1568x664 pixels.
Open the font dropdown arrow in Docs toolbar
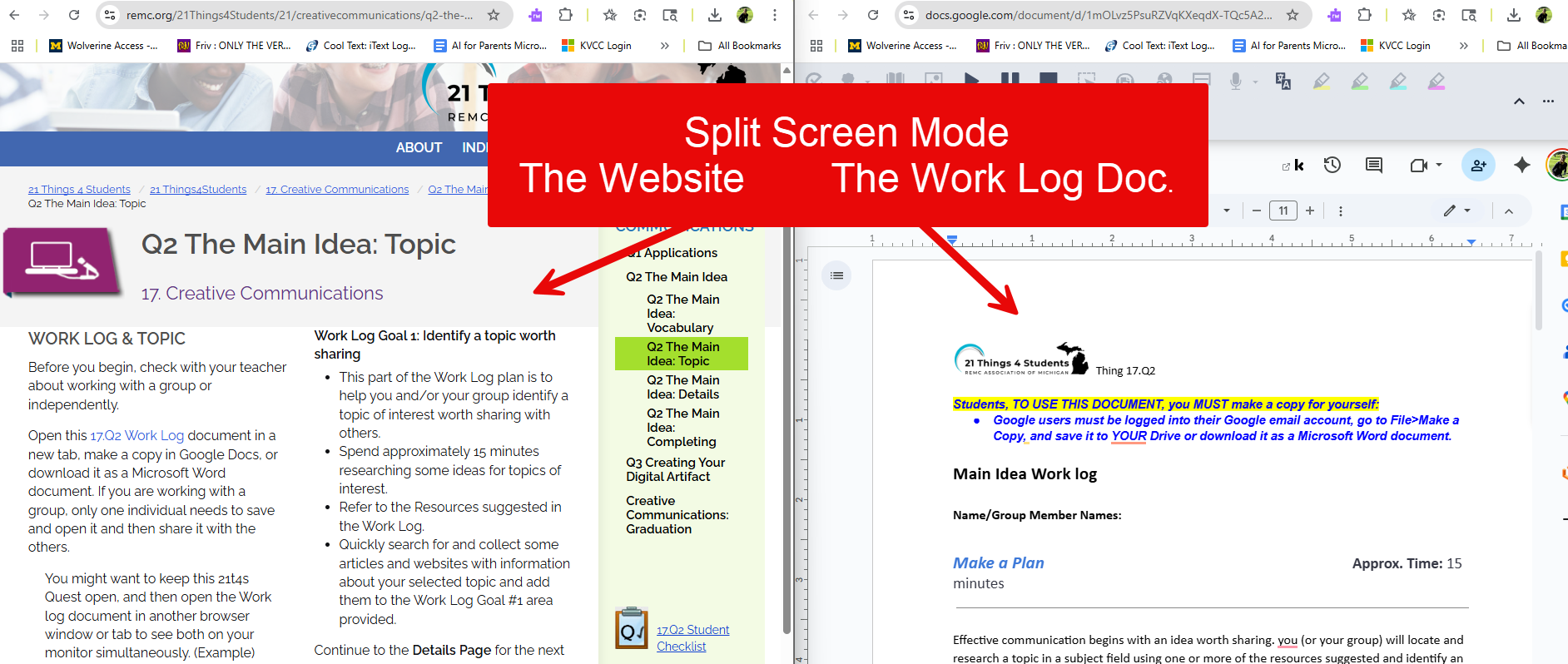coord(1227,211)
